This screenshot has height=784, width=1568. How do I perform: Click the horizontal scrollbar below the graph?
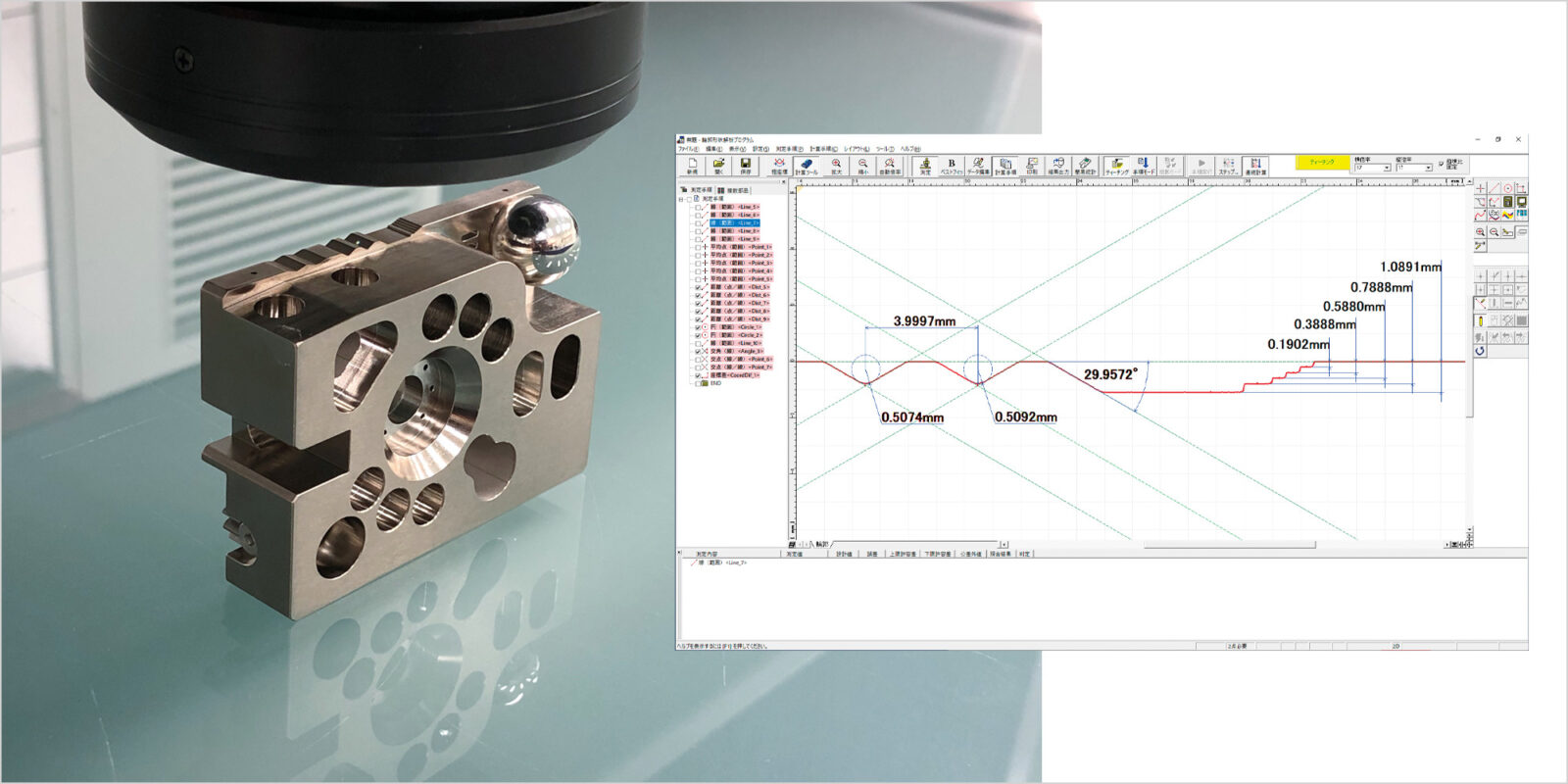pos(1228,544)
